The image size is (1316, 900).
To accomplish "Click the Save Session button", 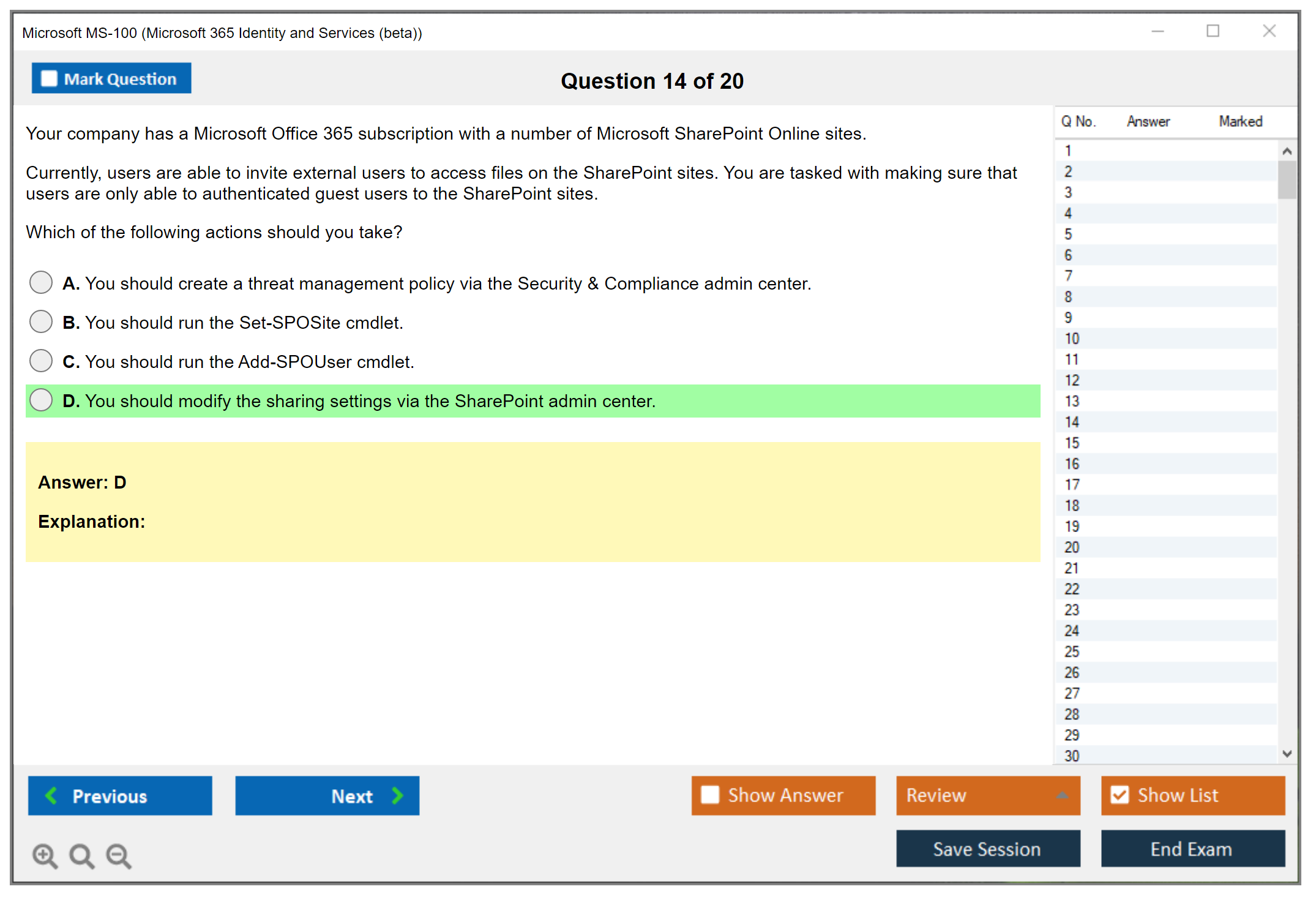I will tap(987, 849).
